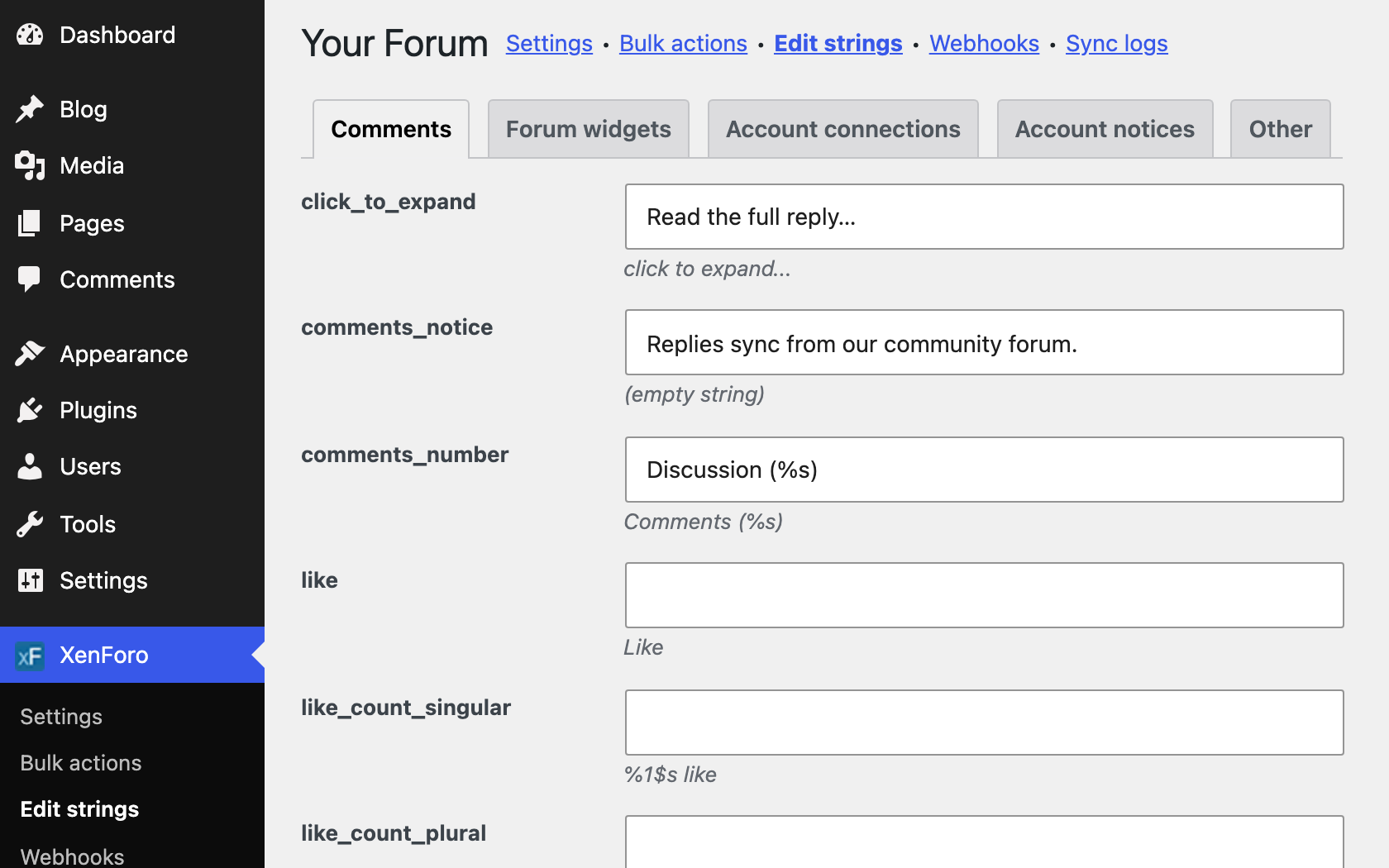Click the Appearance paintbrush icon
The image size is (1389, 868).
click(x=30, y=354)
